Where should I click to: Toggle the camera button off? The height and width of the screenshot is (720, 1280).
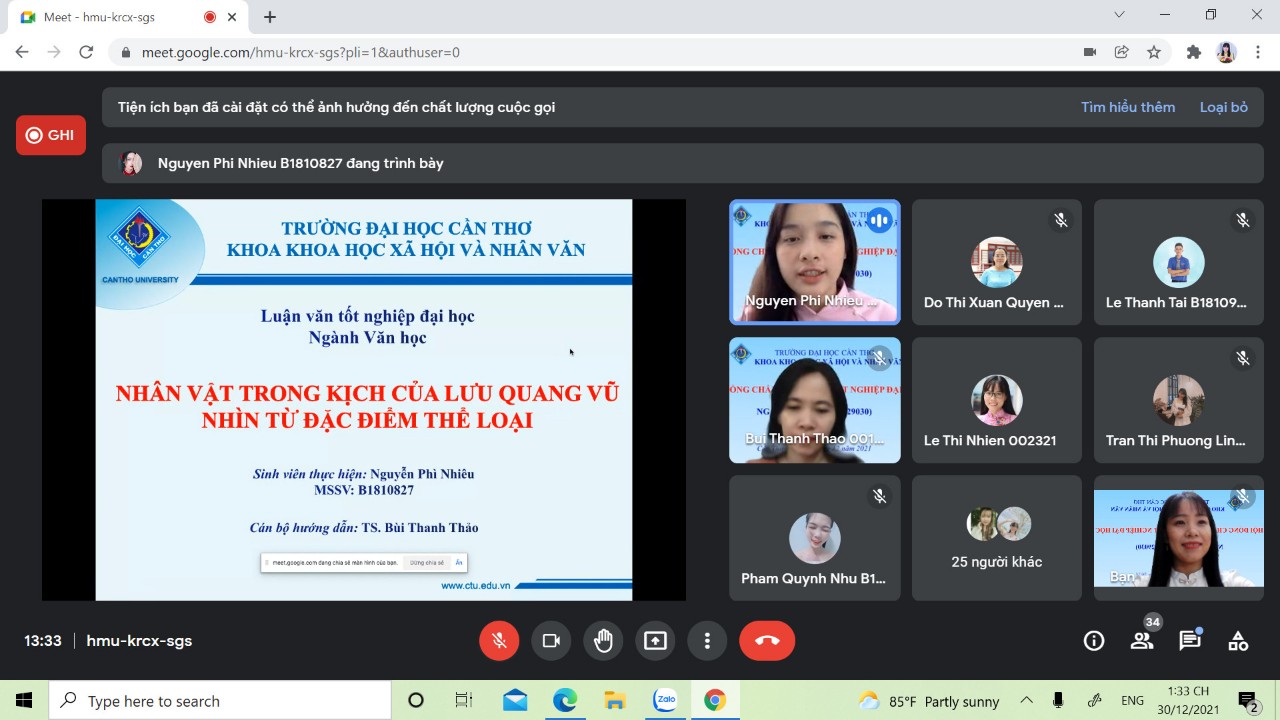551,641
